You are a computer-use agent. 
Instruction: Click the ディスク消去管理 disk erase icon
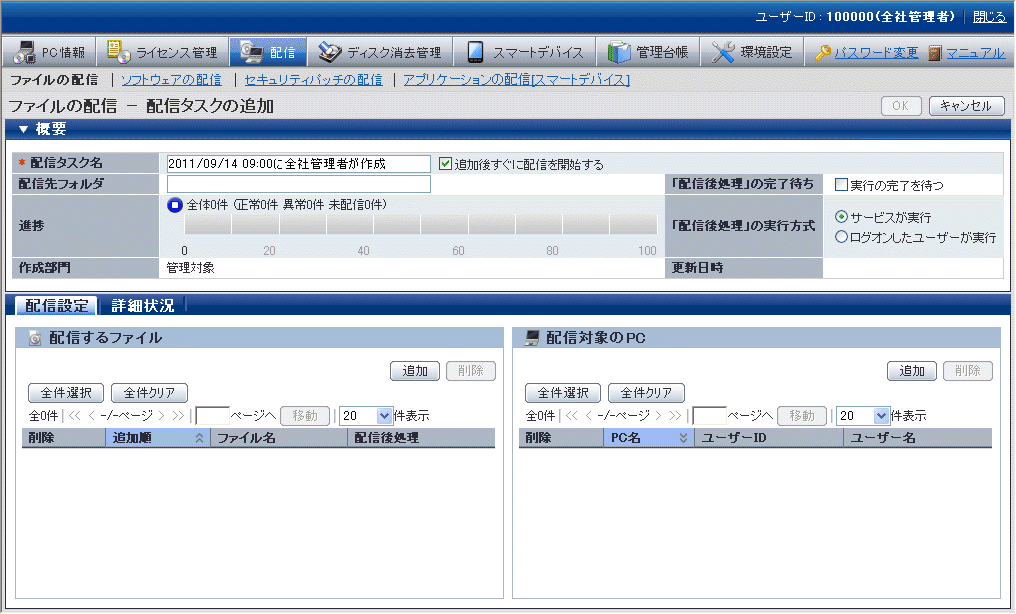(330, 52)
